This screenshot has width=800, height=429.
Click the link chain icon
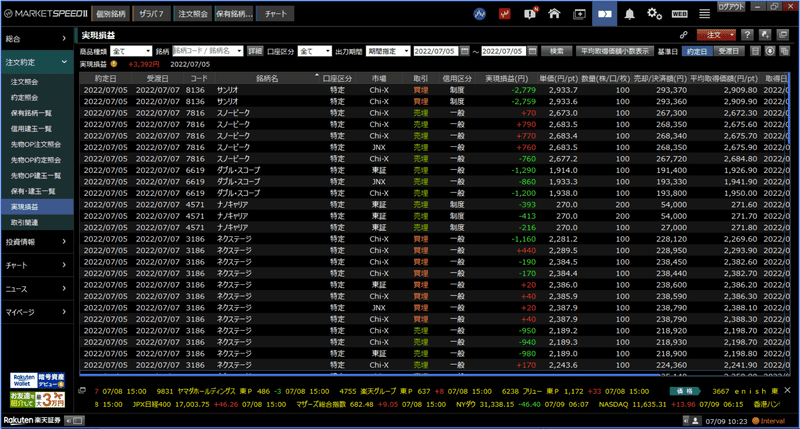tap(684, 35)
